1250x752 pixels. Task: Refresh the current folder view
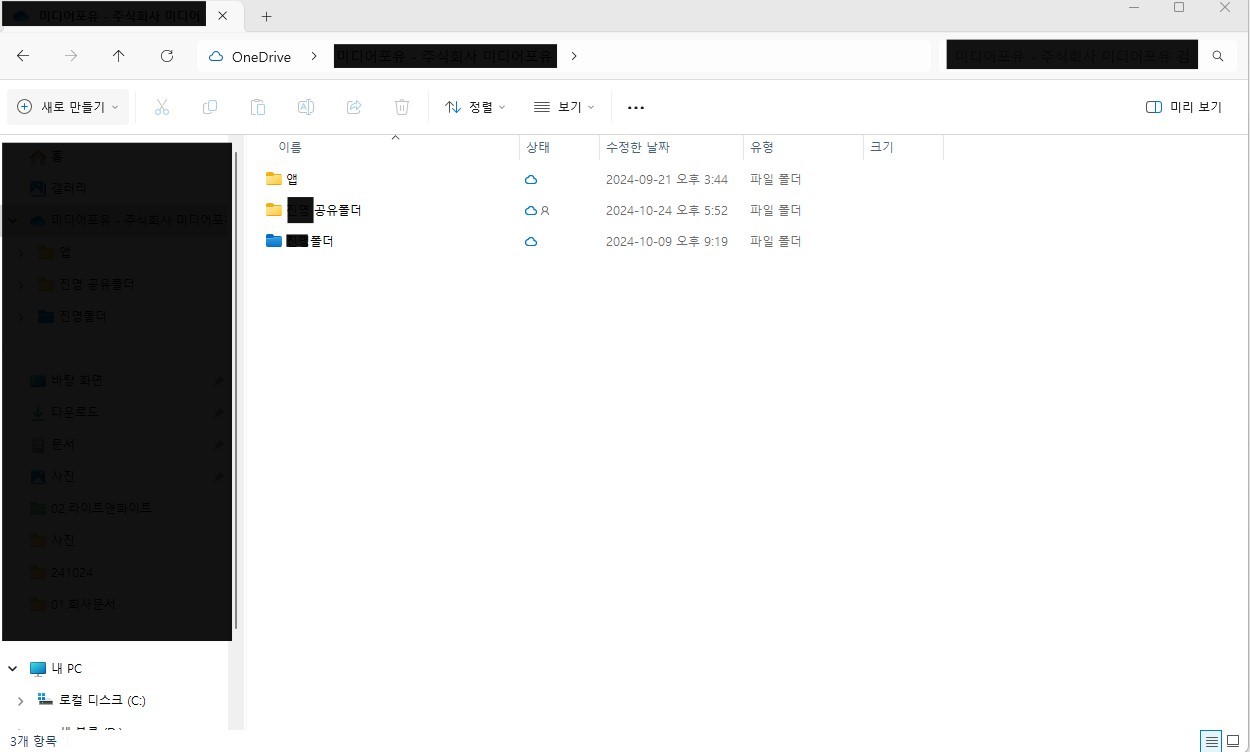pyautogui.click(x=167, y=56)
